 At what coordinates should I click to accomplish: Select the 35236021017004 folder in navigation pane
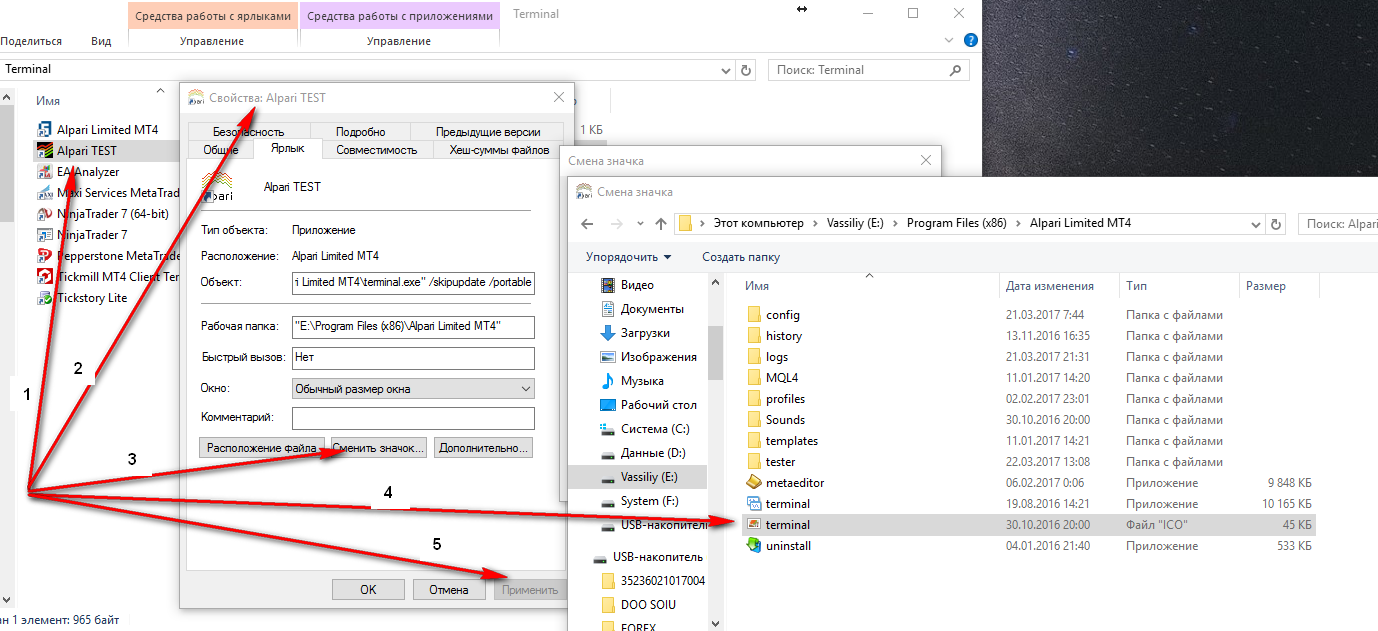(654, 581)
